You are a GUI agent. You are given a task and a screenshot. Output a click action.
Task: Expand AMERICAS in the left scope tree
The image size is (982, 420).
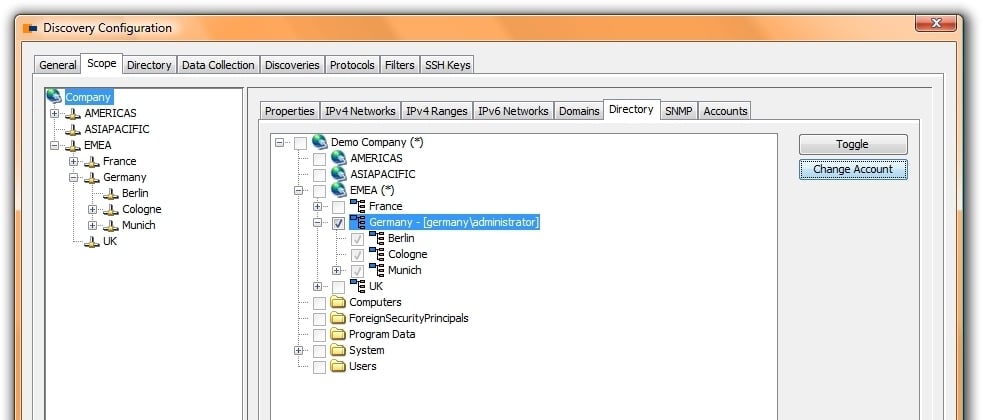pos(54,113)
